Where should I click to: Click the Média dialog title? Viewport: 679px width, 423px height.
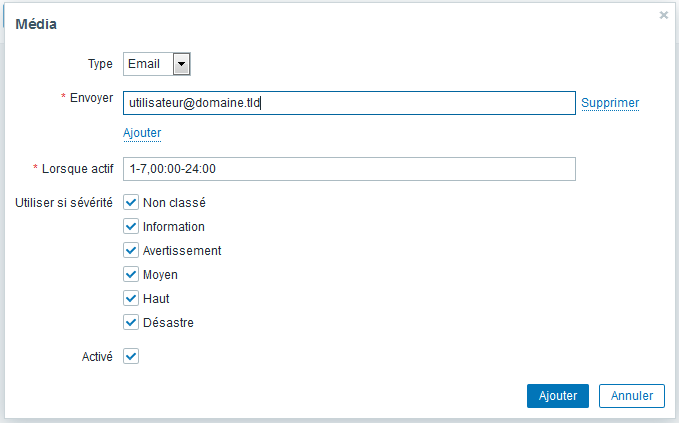tap(36, 24)
